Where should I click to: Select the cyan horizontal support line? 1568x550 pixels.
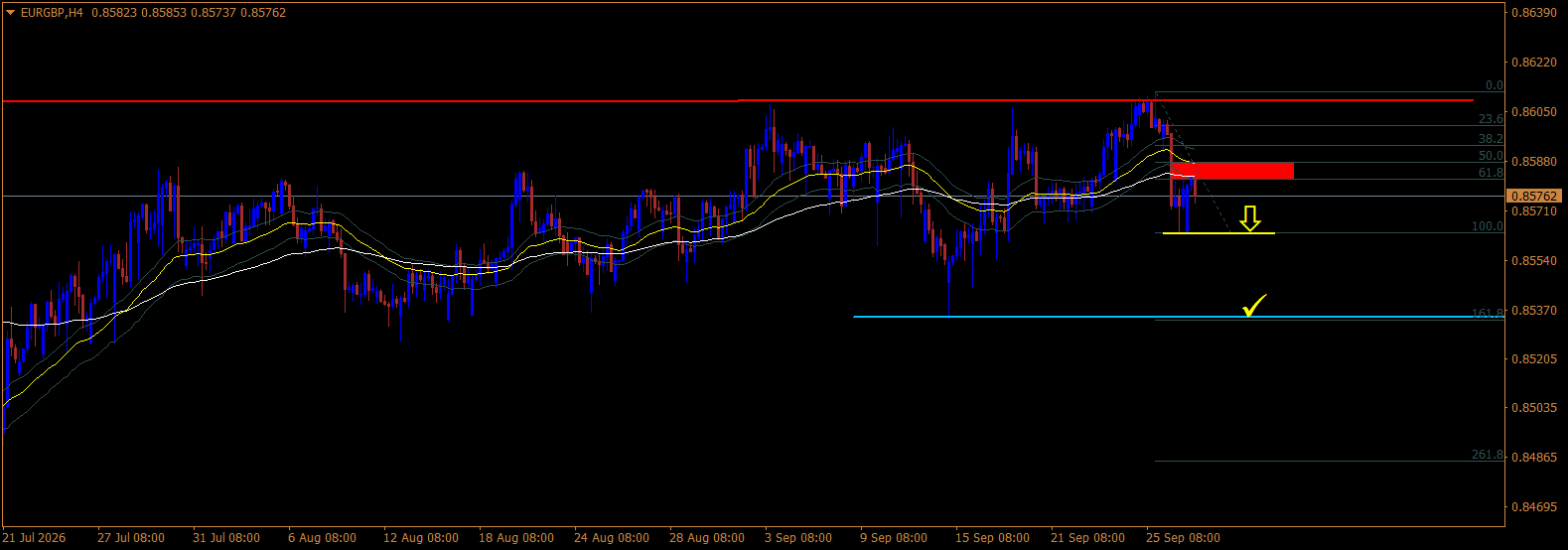tap(1179, 317)
